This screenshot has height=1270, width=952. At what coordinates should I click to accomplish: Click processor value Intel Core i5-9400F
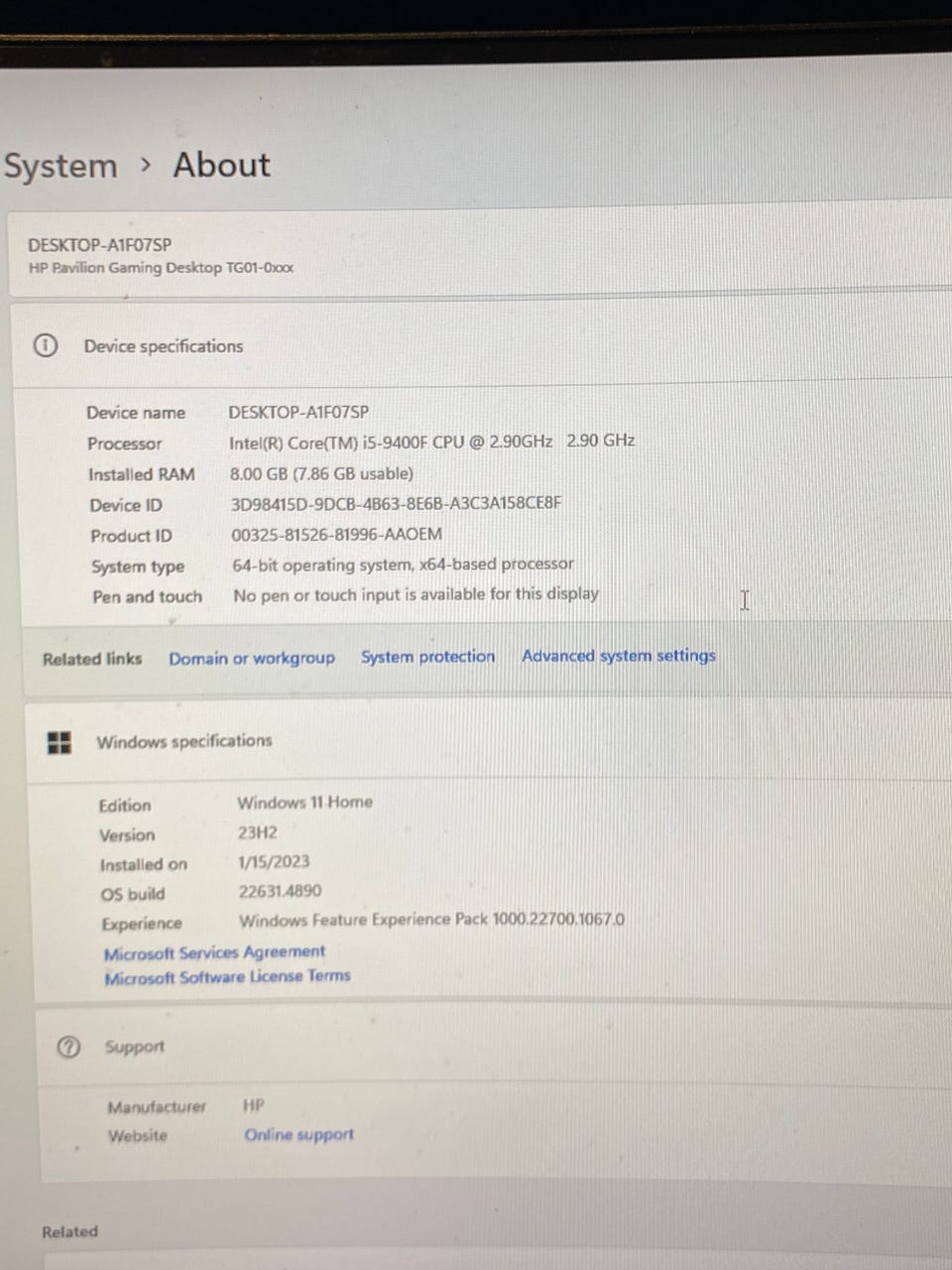tap(431, 442)
